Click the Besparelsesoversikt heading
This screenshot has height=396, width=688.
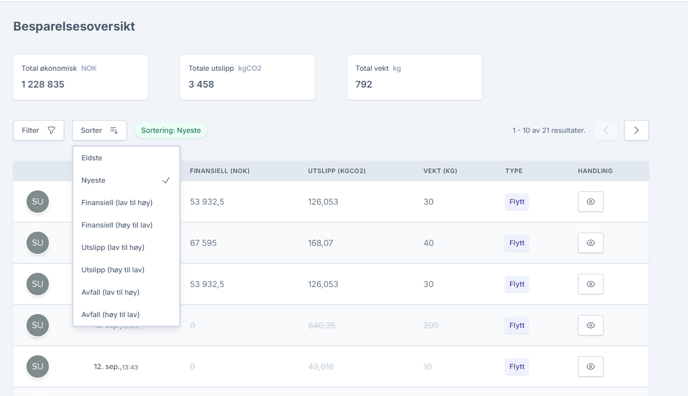click(x=74, y=26)
